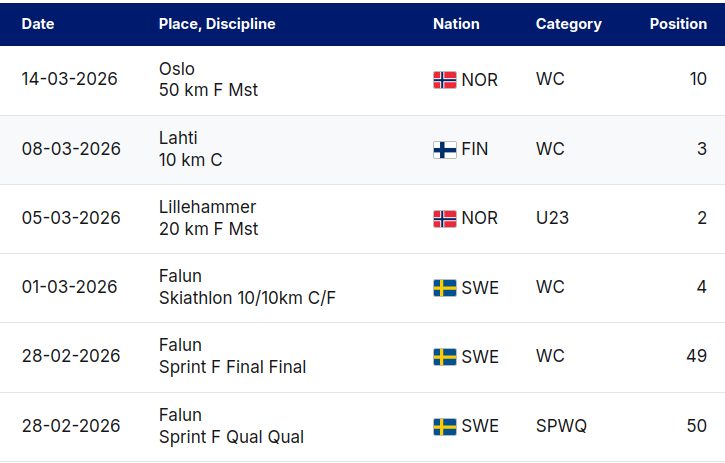Image resolution: width=725 pixels, height=463 pixels.
Task: Open the Oslo 50 km F Mst result
Action: 208,80
